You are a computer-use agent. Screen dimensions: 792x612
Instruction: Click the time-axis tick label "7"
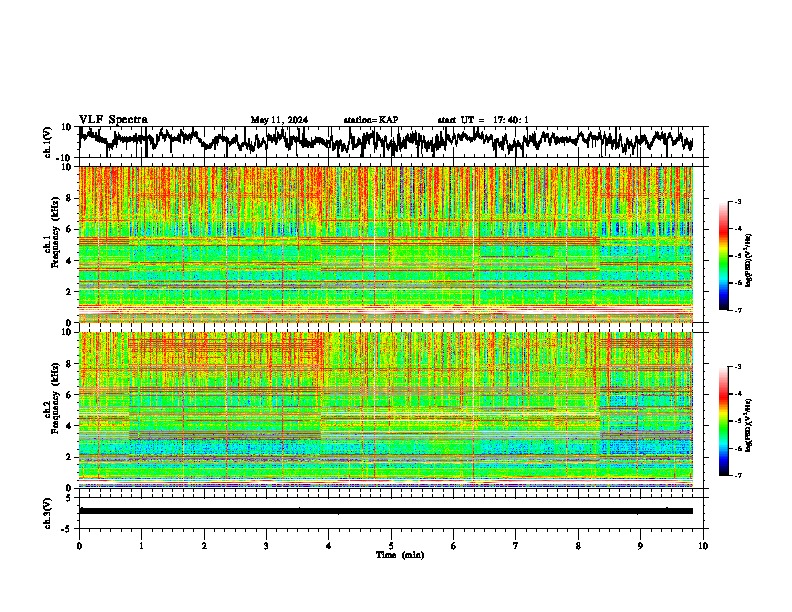pos(516,546)
